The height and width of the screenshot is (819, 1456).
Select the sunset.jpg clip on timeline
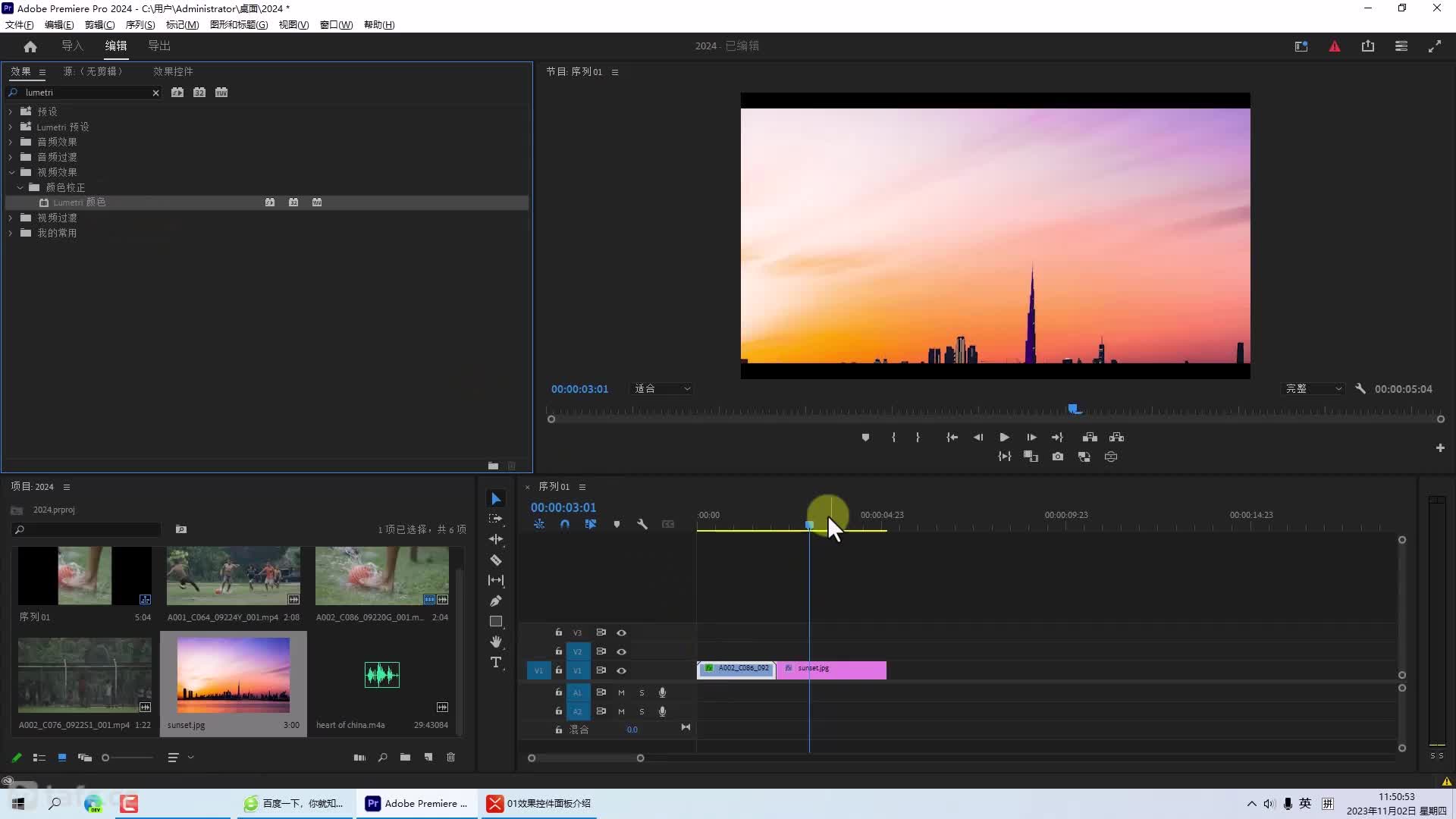point(831,670)
